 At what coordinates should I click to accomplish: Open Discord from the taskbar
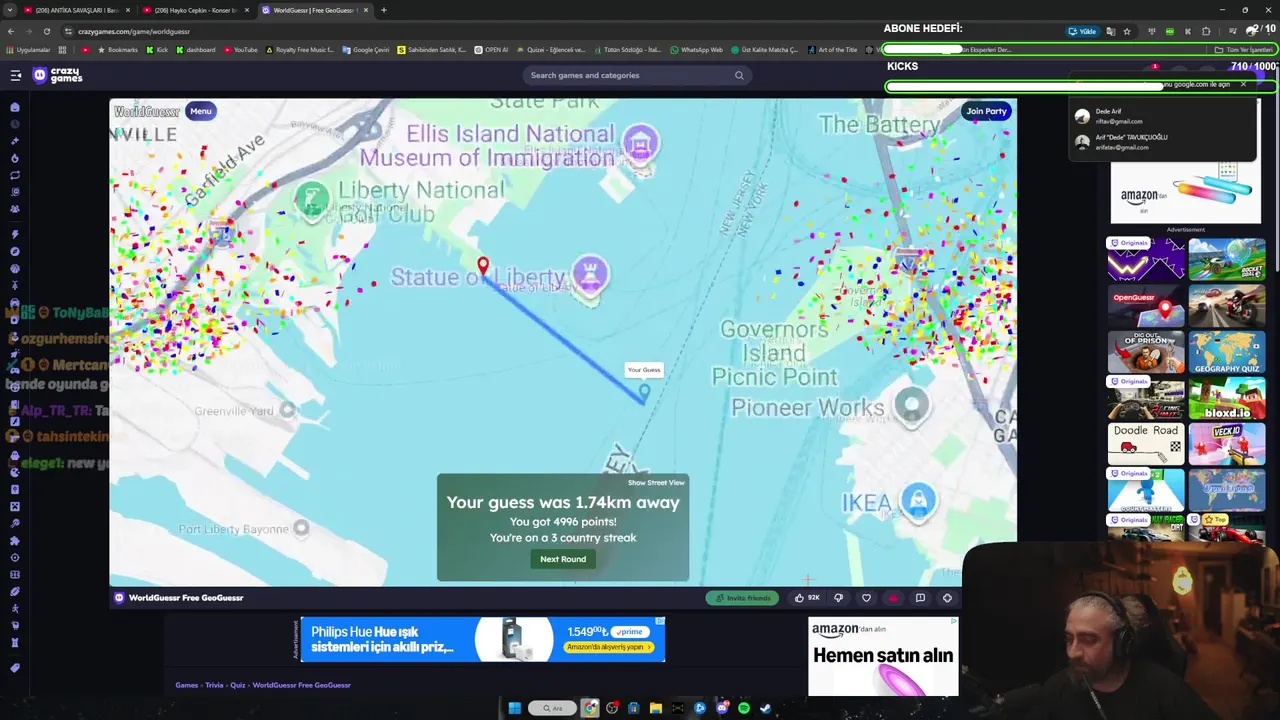(722, 708)
